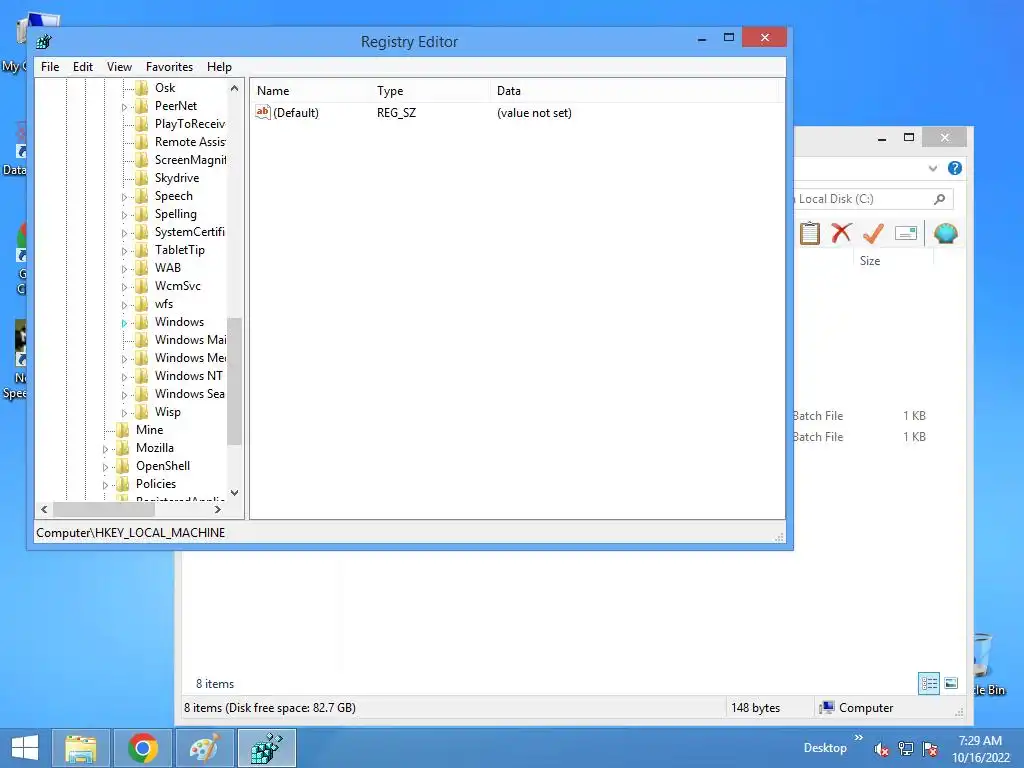
Task: Sort Explorer files by Size column
Action: click(x=870, y=261)
